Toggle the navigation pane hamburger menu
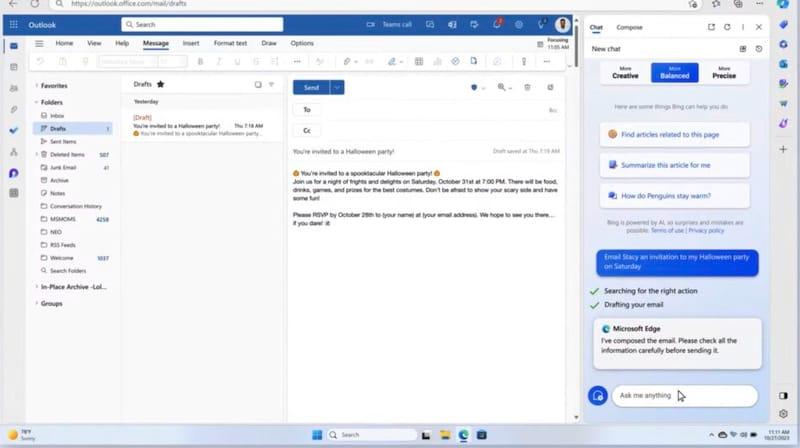 (39, 43)
